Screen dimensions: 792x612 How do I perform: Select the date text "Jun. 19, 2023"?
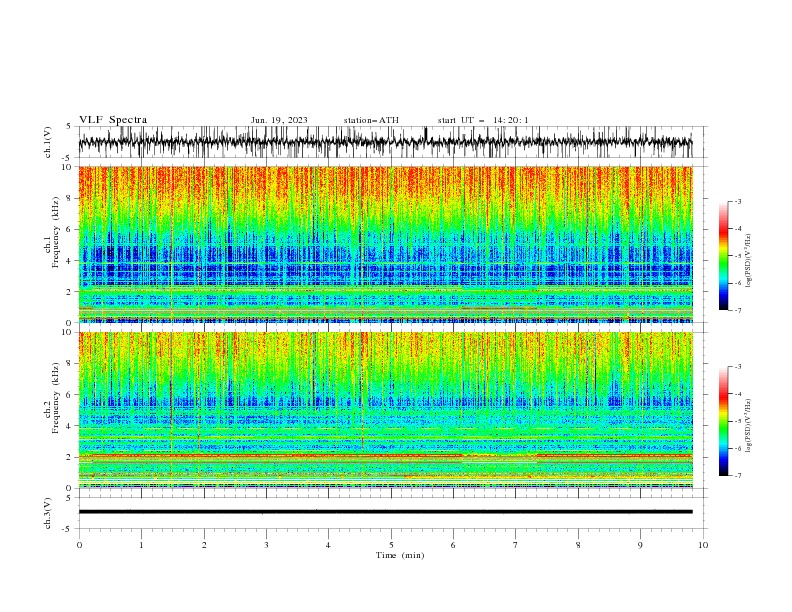tap(279, 120)
